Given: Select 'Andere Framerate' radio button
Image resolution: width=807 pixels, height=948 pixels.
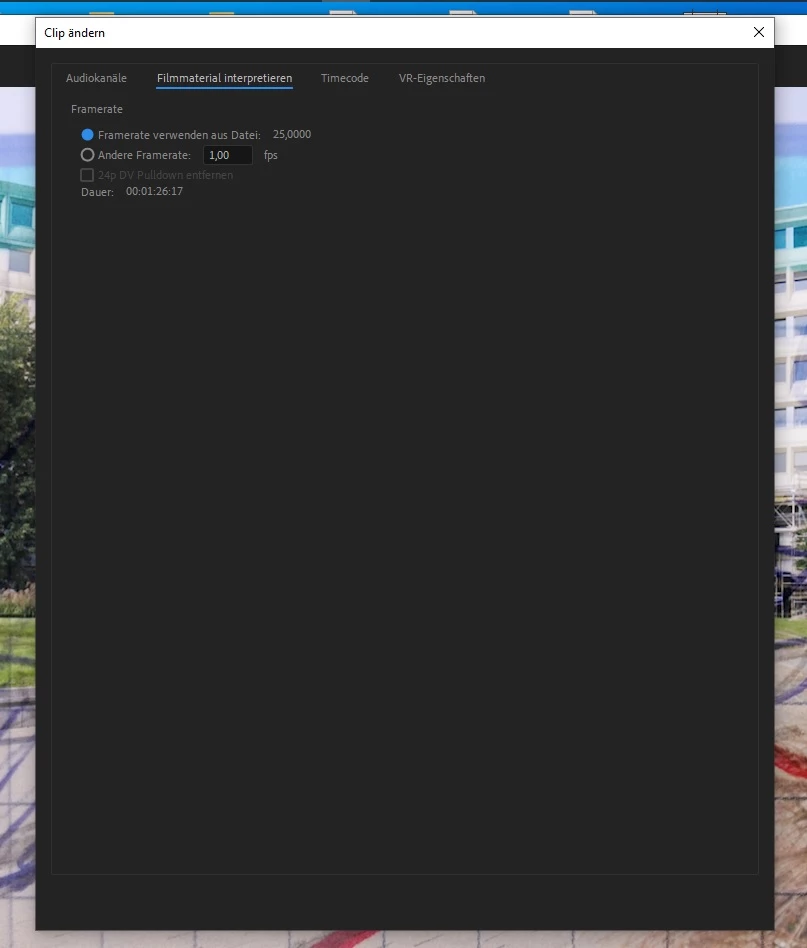Looking at the screenshot, I should tap(88, 155).
